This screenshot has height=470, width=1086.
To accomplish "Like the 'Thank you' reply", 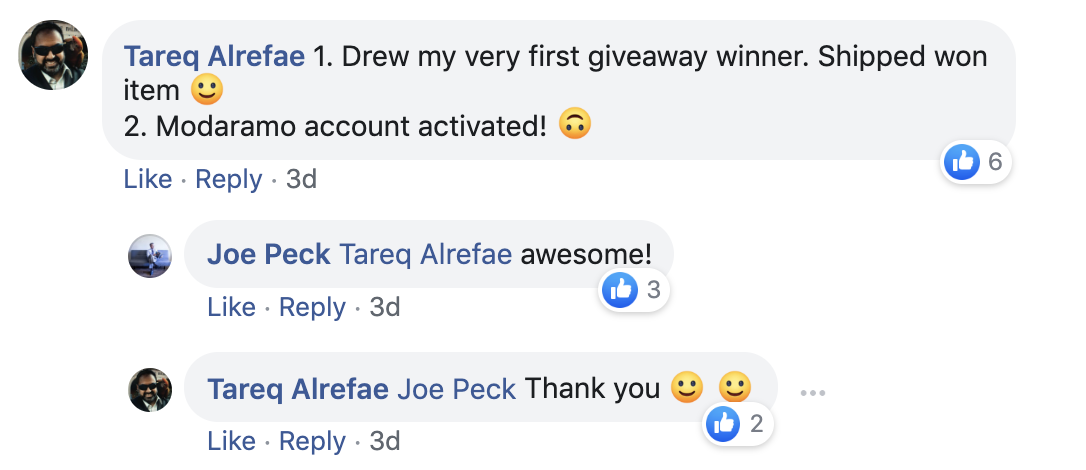I will pyautogui.click(x=231, y=441).
